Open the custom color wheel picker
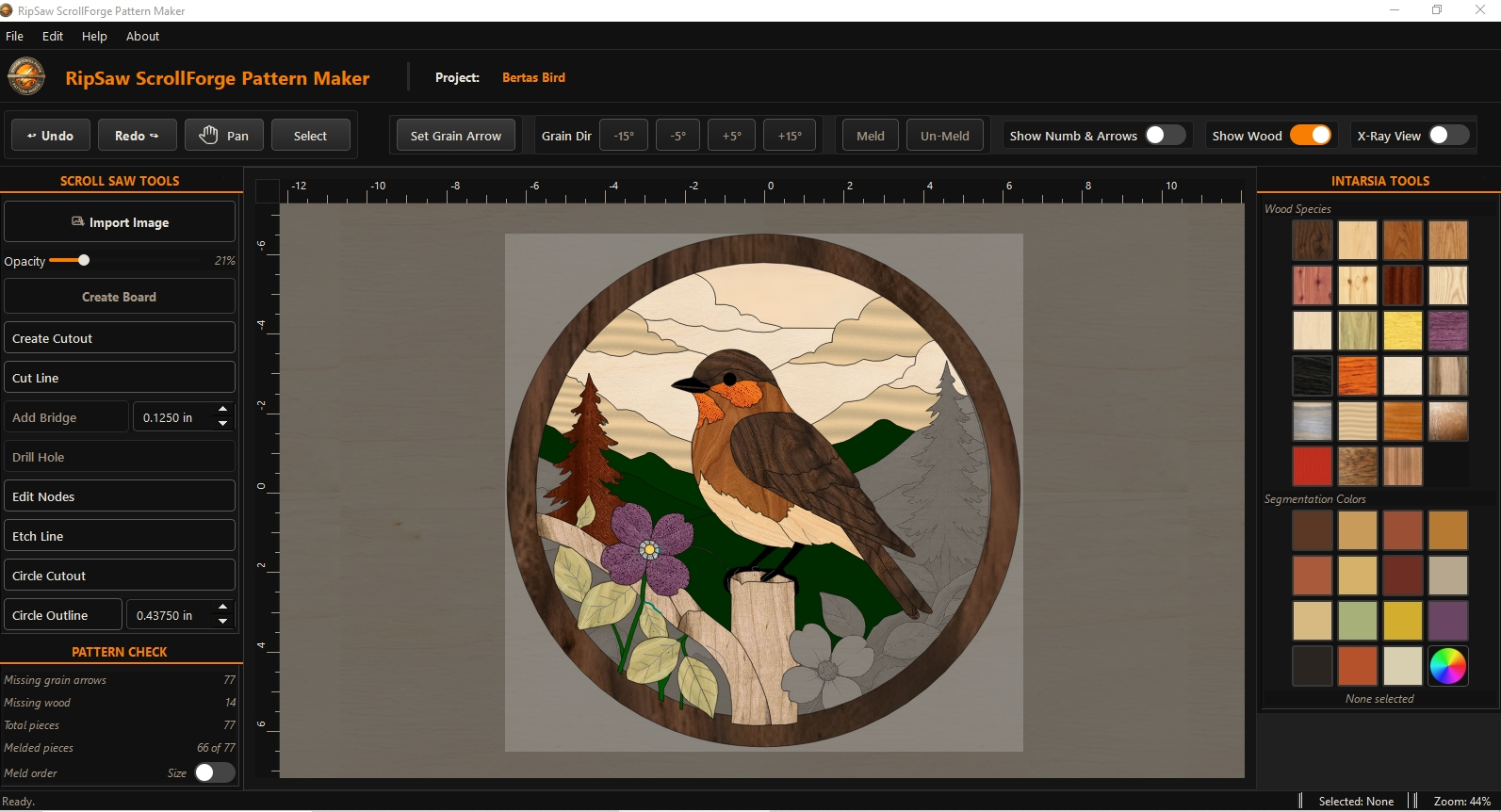1501x812 pixels. (x=1447, y=666)
